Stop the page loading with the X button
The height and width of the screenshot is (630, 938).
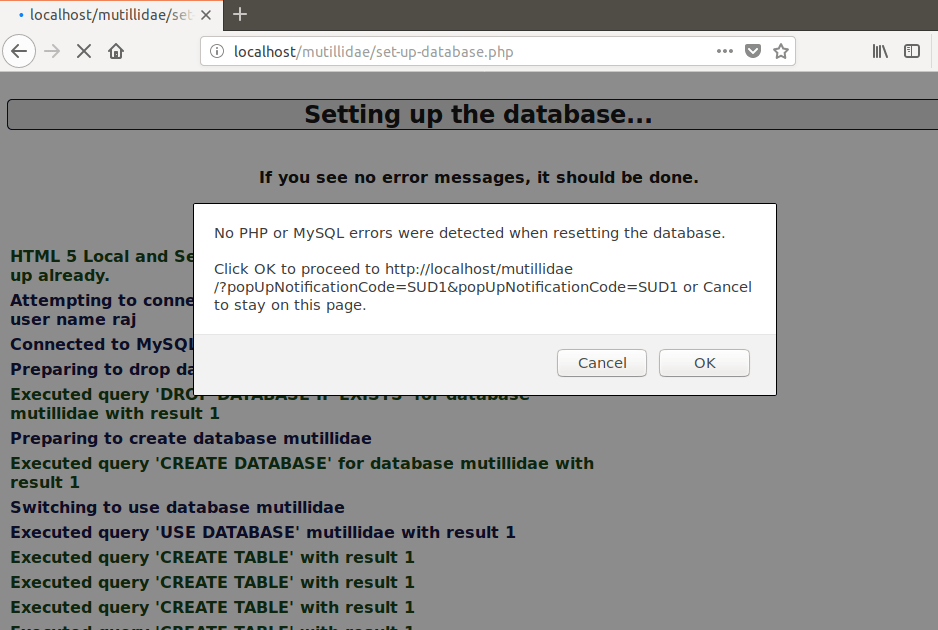(84, 51)
